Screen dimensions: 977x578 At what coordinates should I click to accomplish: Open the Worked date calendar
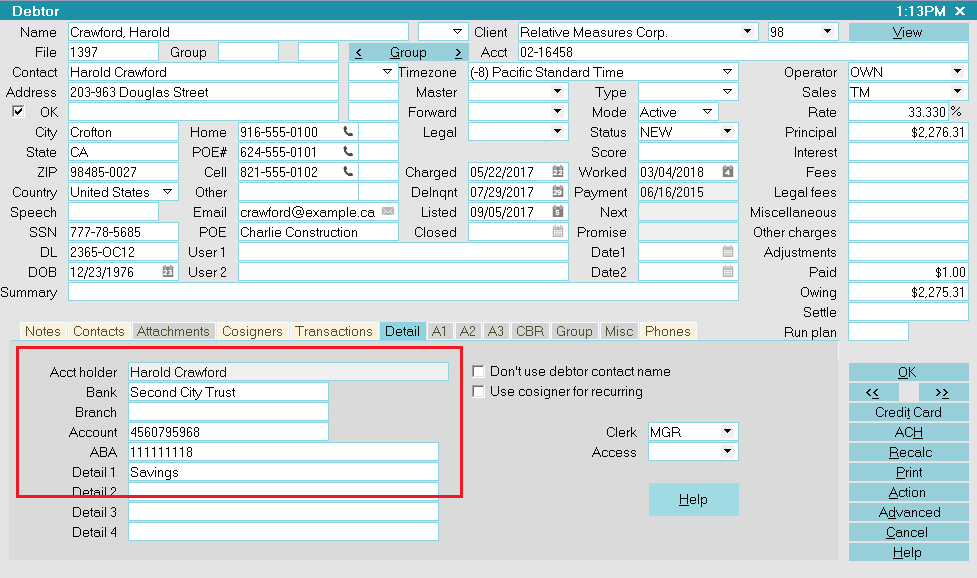727,172
